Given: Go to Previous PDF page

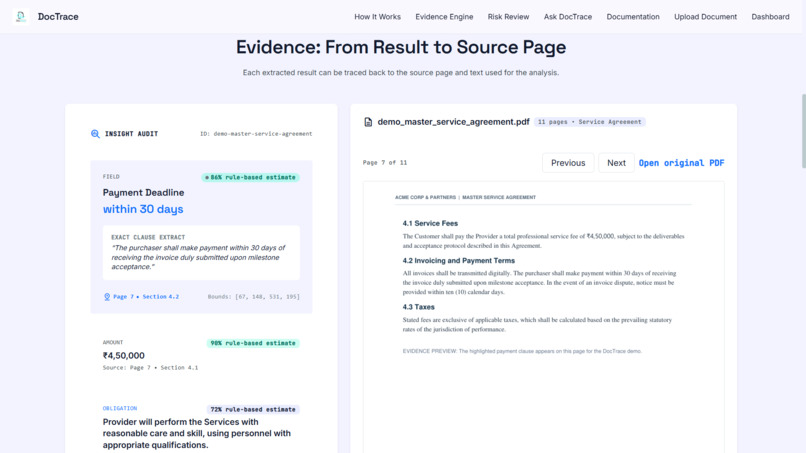Looking at the screenshot, I should point(568,162).
